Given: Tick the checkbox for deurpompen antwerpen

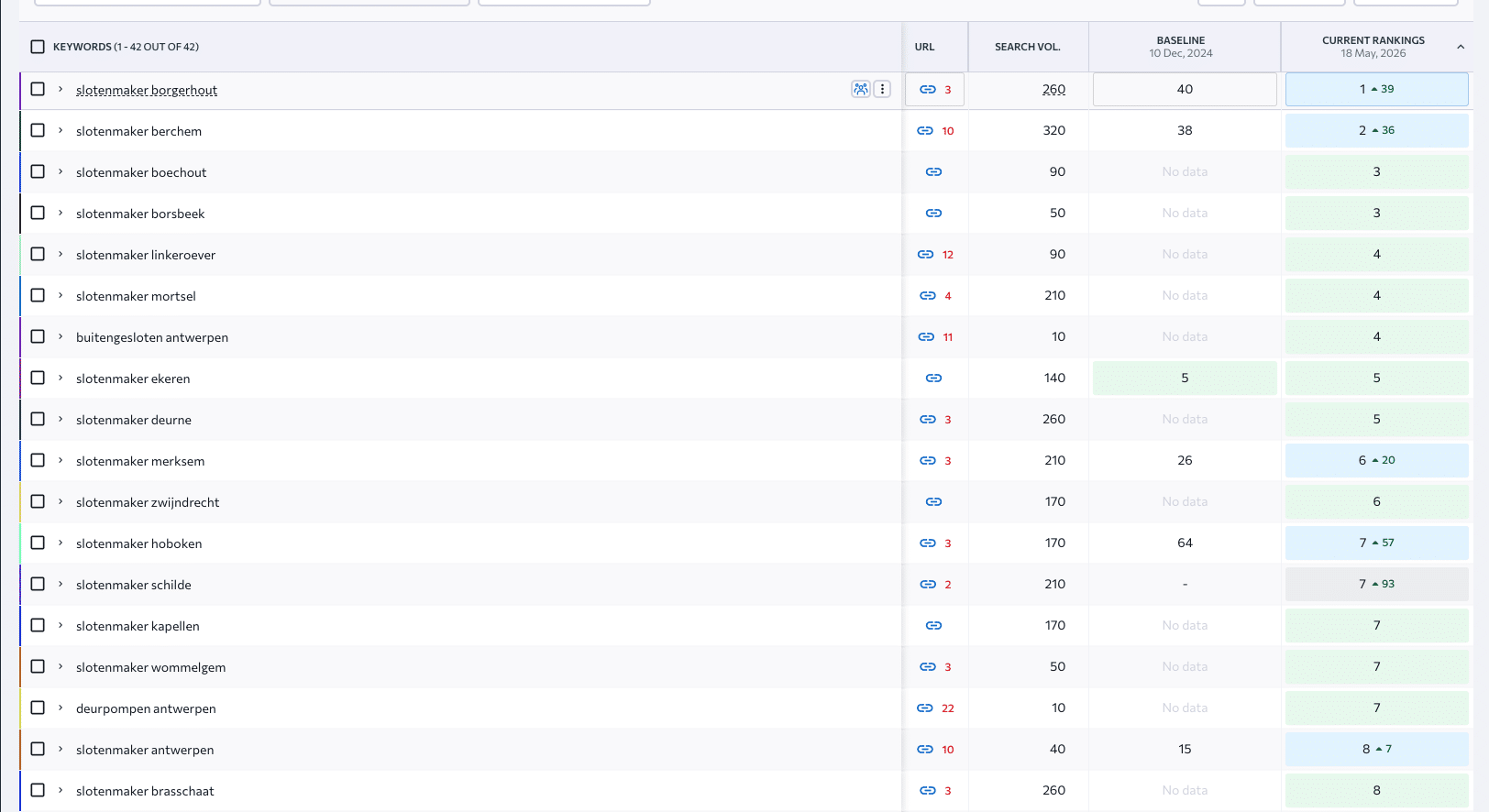Looking at the screenshot, I should click(x=38, y=708).
